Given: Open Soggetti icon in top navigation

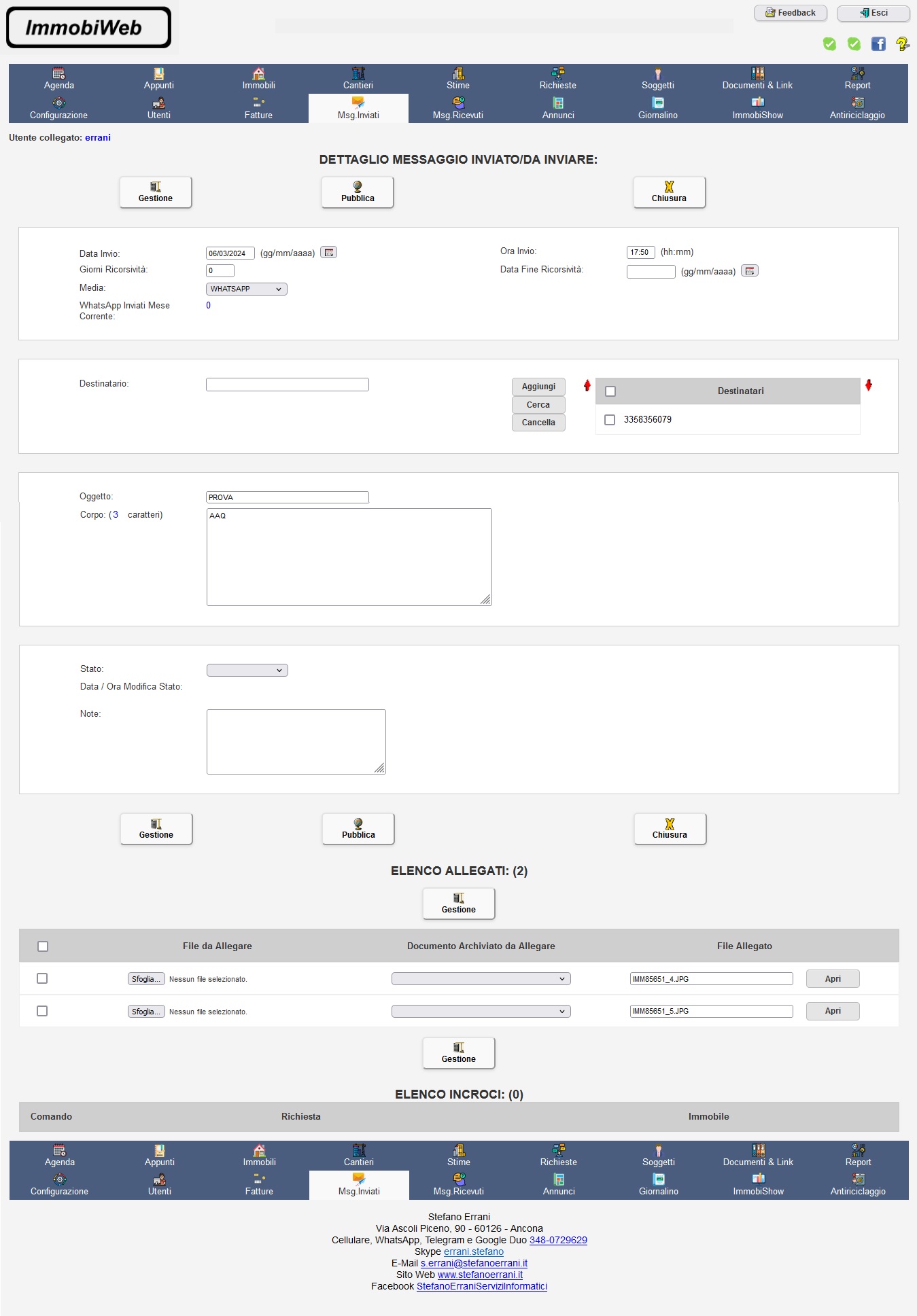Looking at the screenshot, I should point(658,73).
